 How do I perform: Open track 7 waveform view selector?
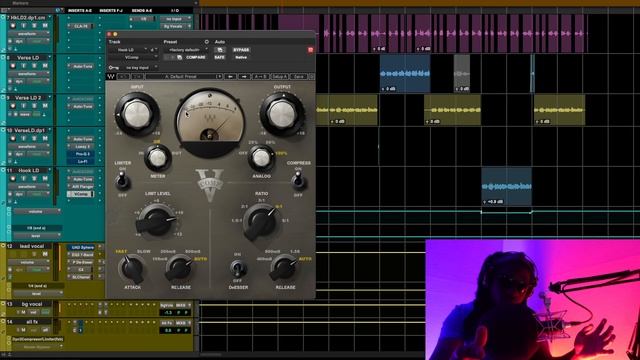tap(29, 34)
